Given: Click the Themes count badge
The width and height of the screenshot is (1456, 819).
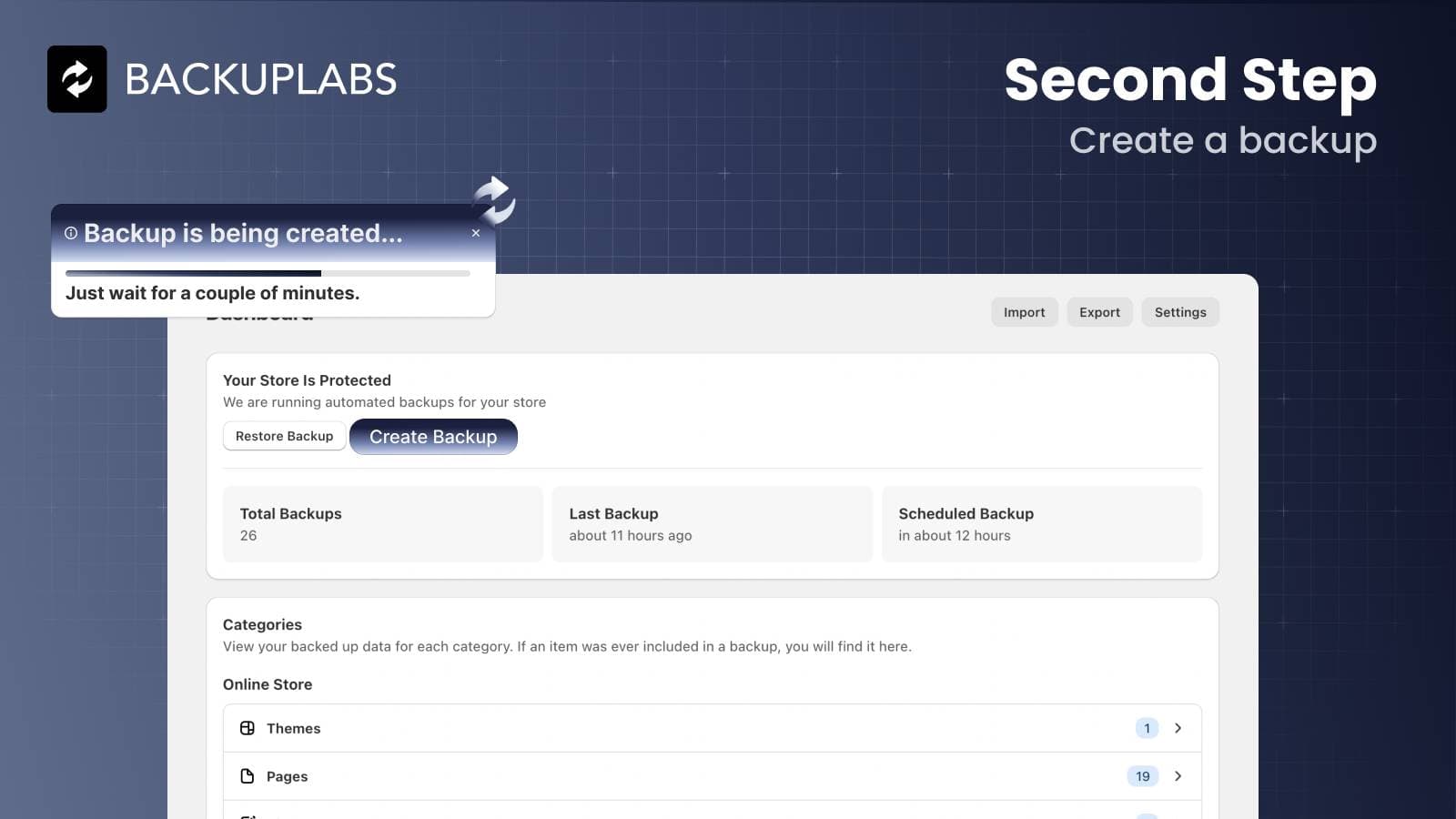Looking at the screenshot, I should [1147, 728].
